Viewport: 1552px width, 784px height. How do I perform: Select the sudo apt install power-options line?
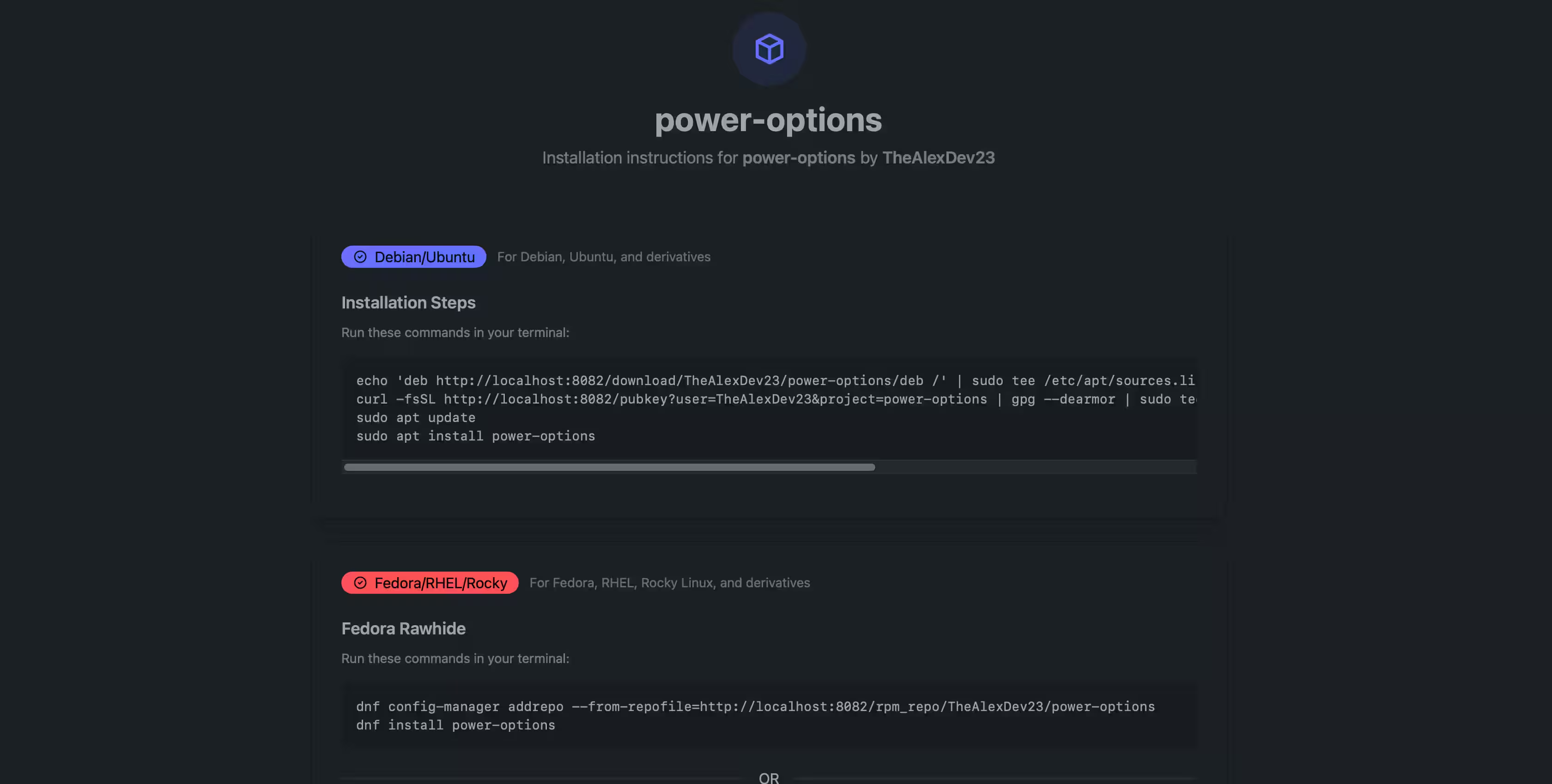[x=475, y=436]
